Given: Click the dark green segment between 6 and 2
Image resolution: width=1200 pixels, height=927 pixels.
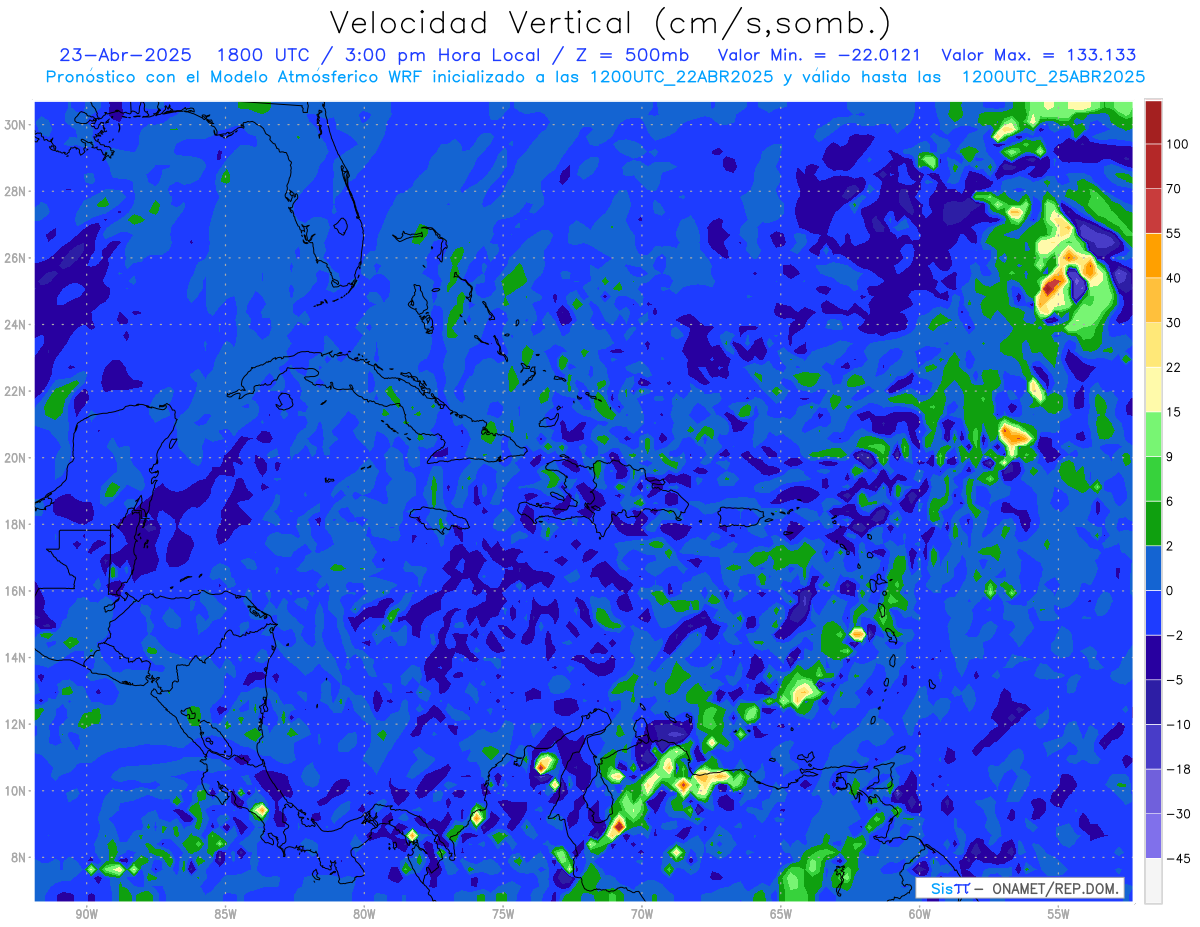Looking at the screenshot, I should click(x=1153, y=523).
